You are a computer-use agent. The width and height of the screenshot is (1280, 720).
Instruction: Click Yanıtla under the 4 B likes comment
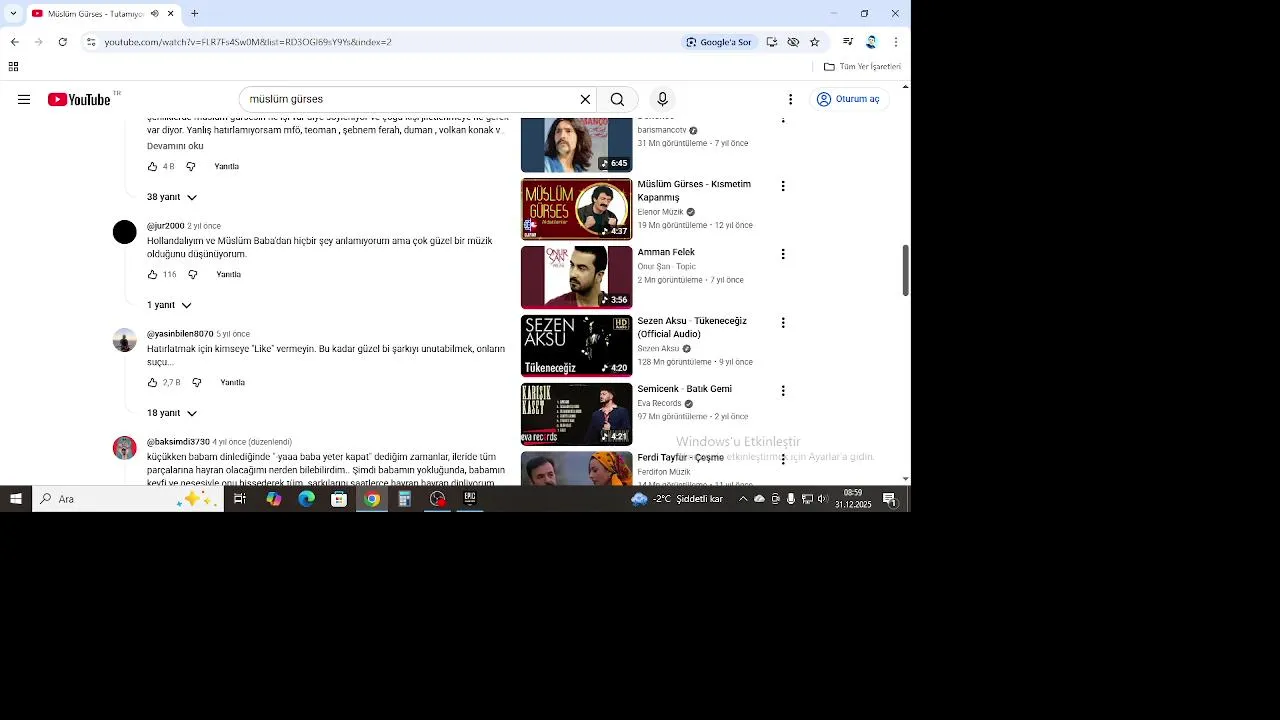click(226, 166)
